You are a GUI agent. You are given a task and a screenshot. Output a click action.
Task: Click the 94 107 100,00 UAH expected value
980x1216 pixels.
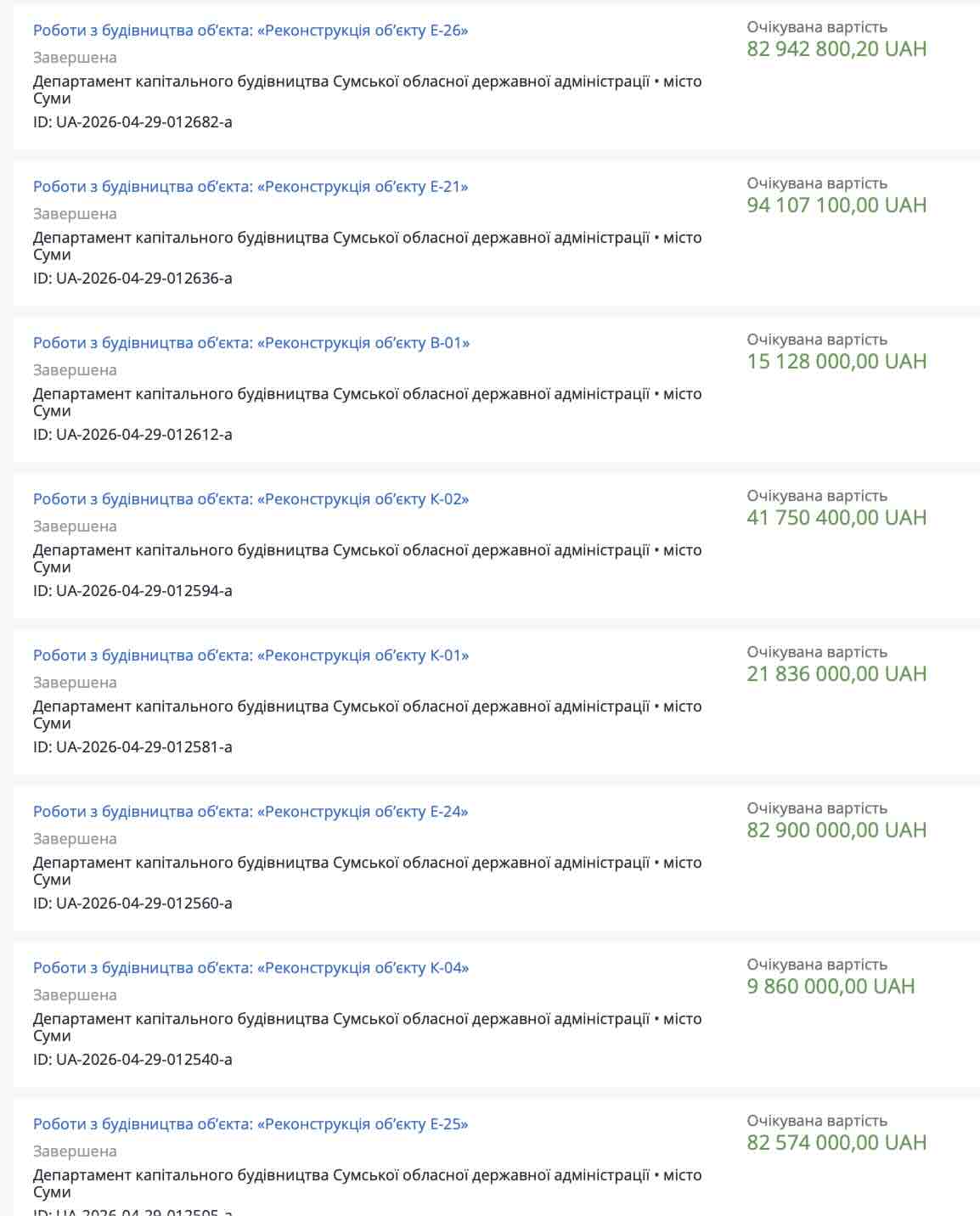(x=836, y=205)
